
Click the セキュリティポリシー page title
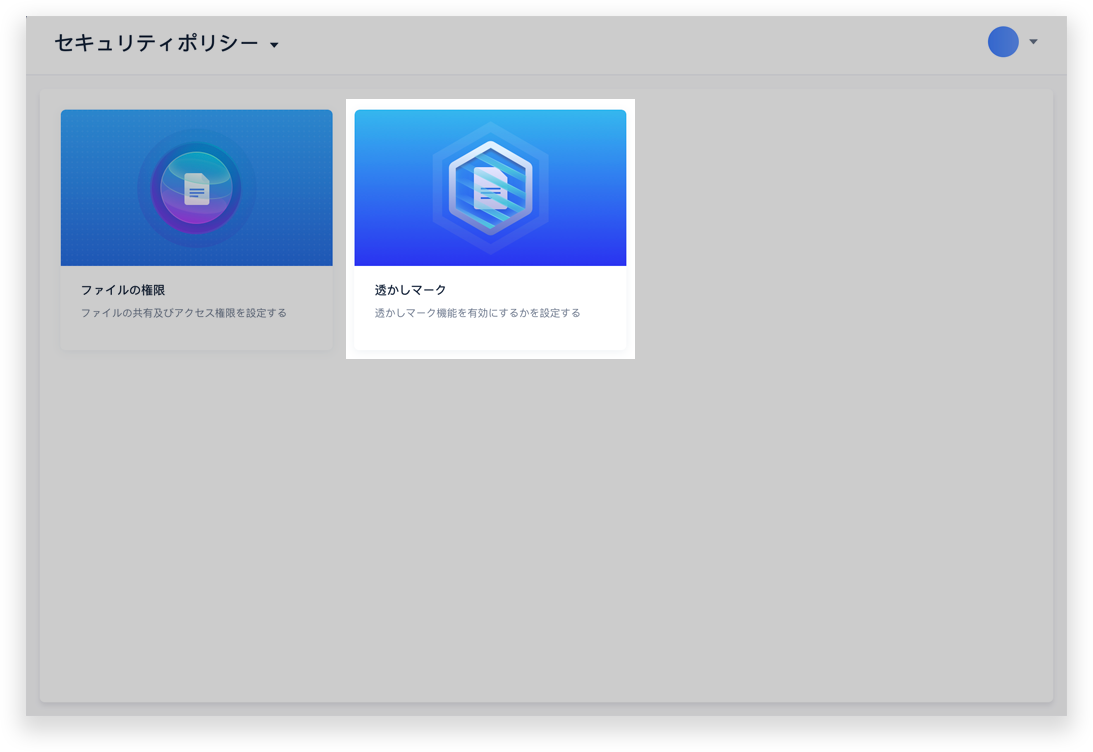155,43
